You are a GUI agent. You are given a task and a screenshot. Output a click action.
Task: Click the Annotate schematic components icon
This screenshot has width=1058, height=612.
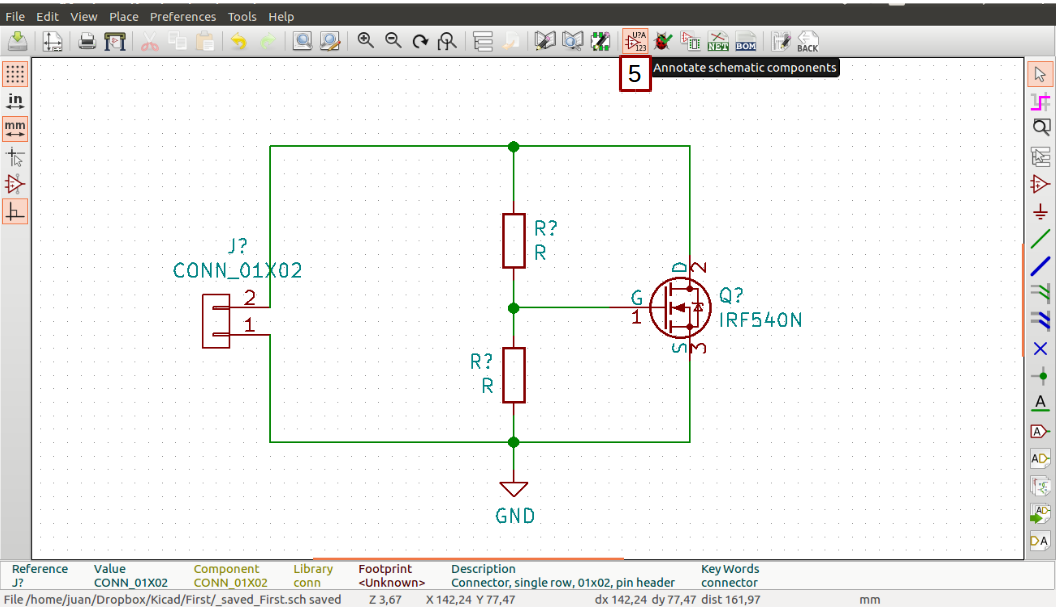[635, 41]
